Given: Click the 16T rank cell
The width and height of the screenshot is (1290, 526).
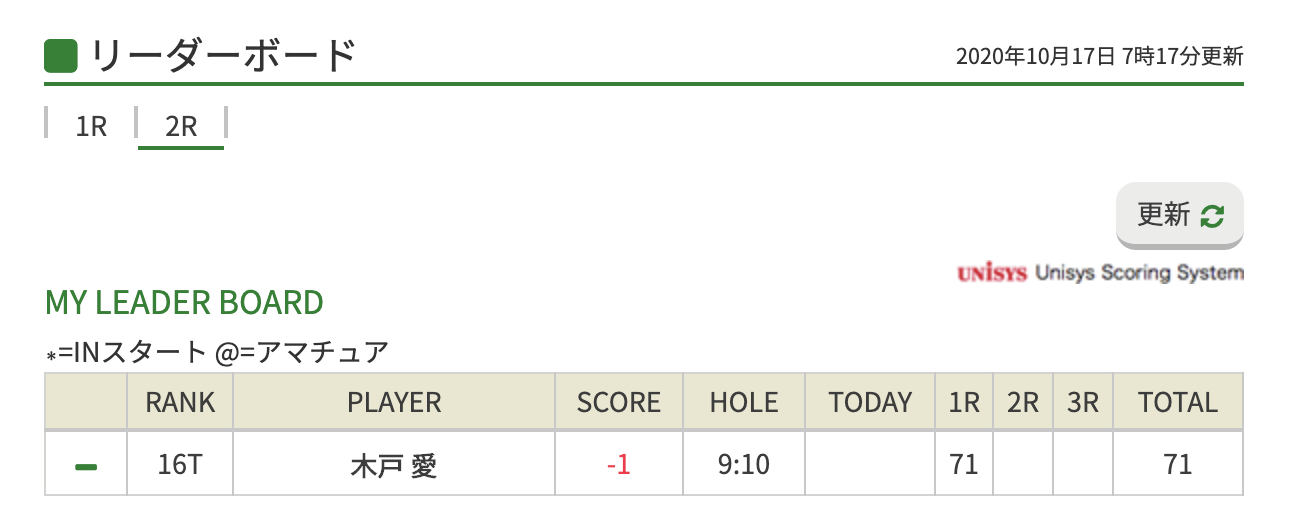Looking at the screenshot, I should [180, 465].
